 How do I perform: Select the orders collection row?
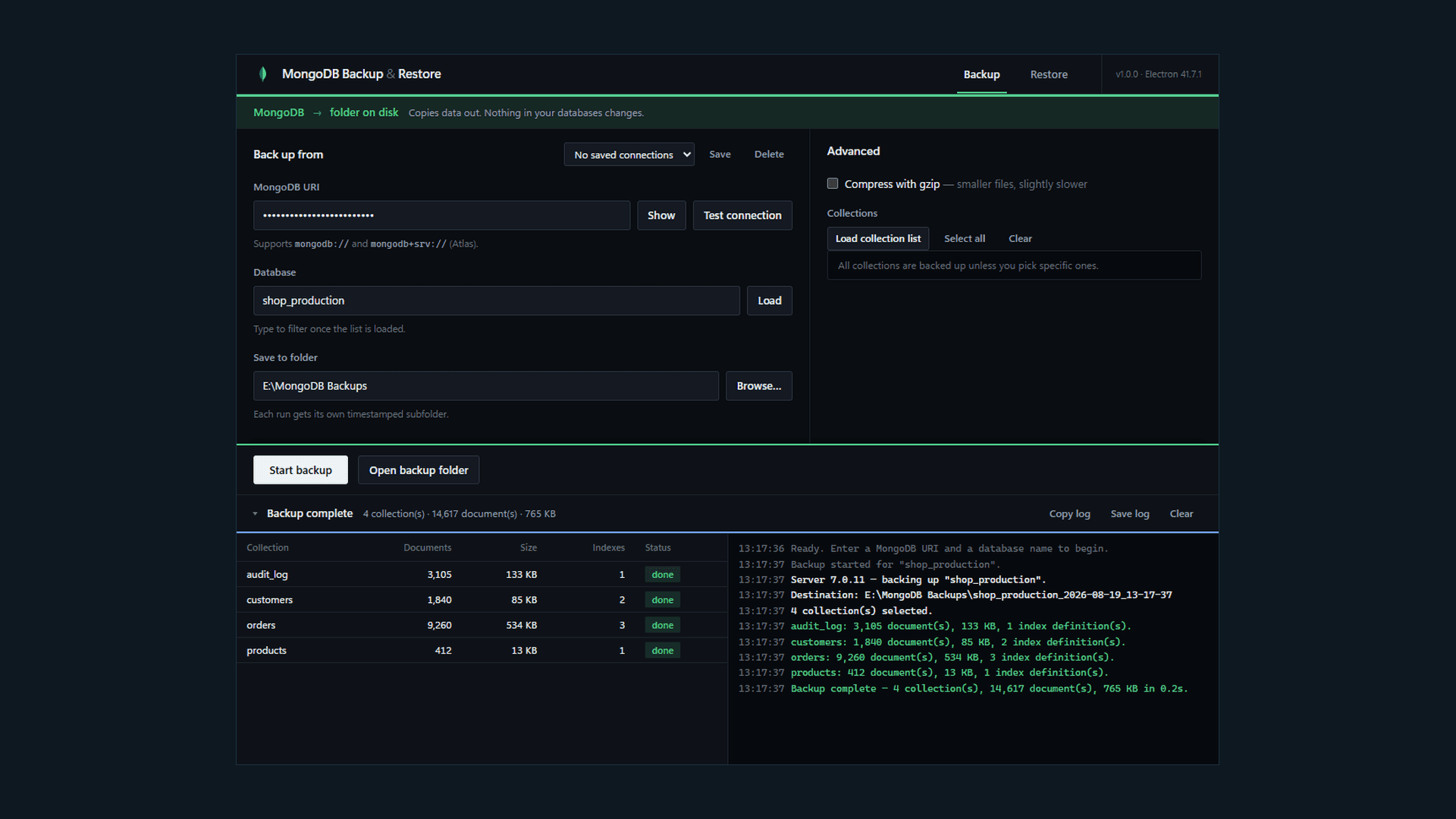point(482,625)
